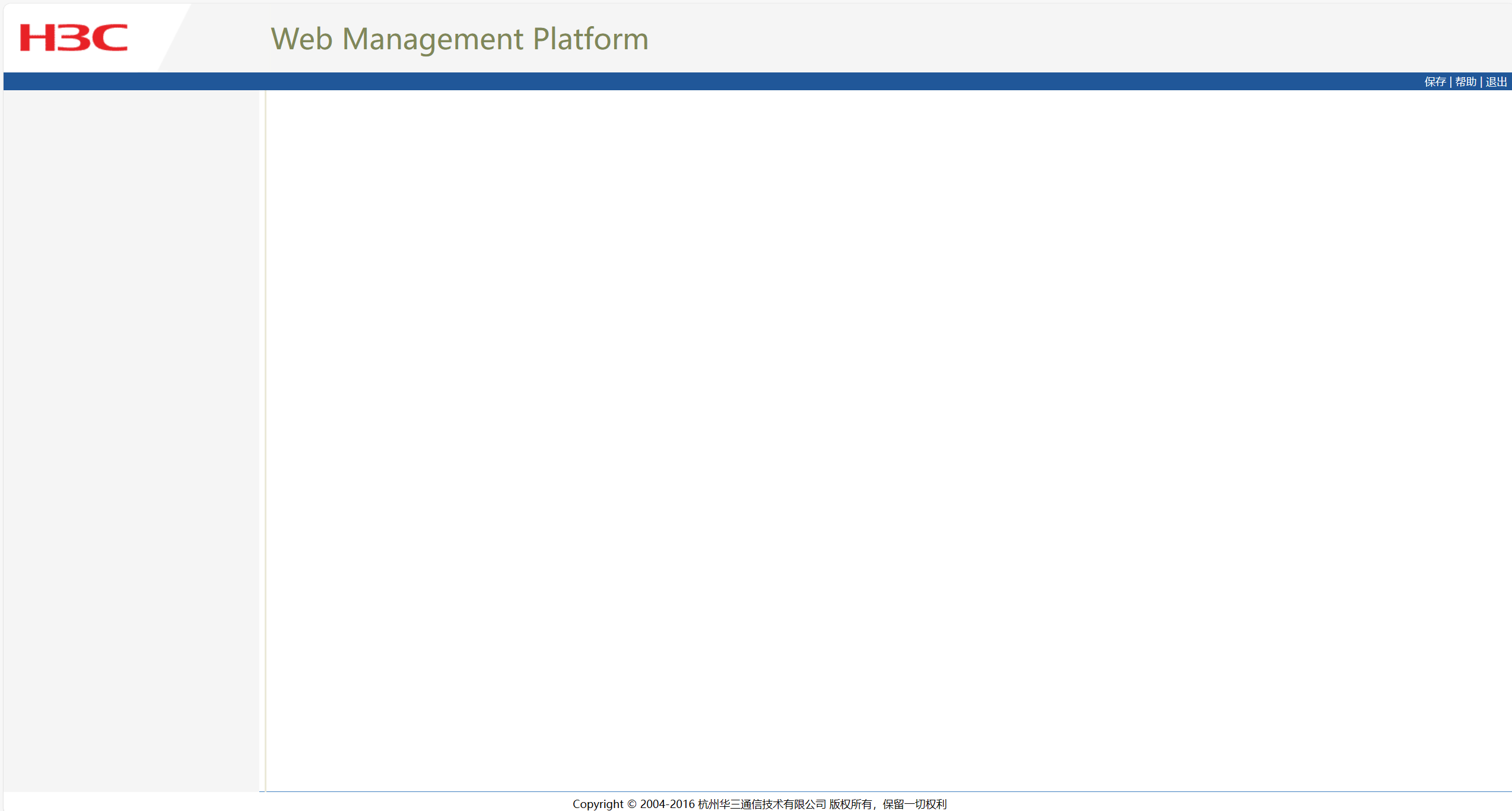Save configuration via the 保存 link
1512x811 pixels.
coord(1435,82)
